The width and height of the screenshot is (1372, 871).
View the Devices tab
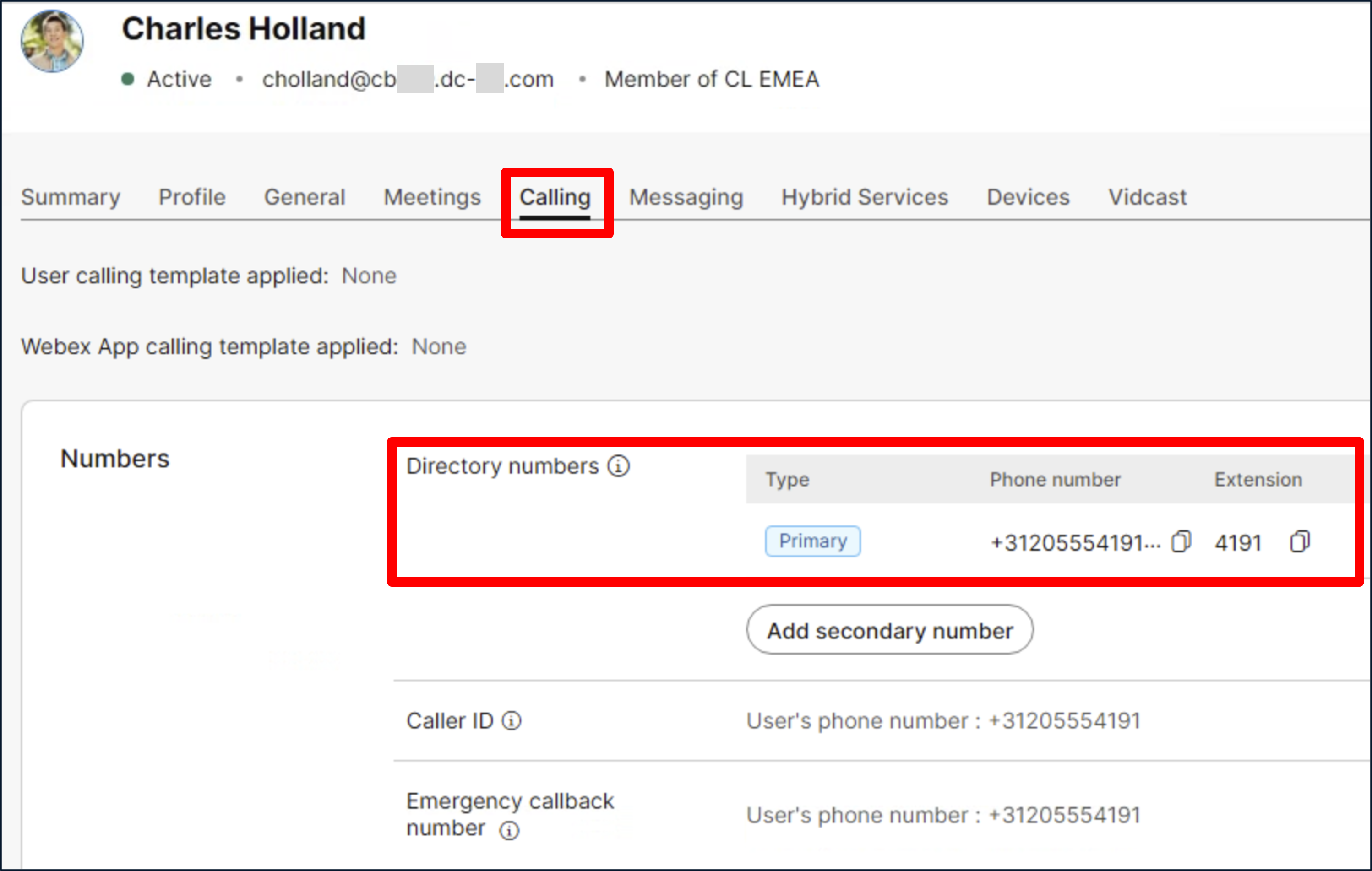tap(1028, 198)
